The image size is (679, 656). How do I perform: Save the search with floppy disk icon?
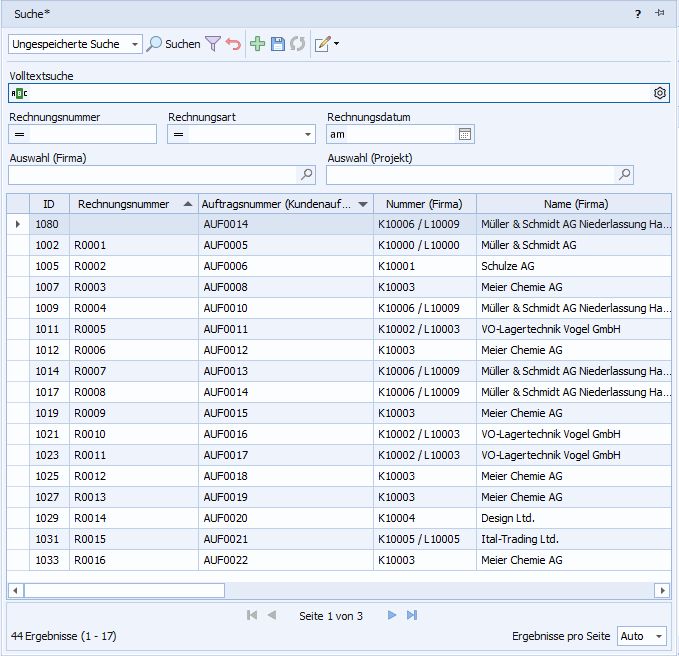(278, 44)
